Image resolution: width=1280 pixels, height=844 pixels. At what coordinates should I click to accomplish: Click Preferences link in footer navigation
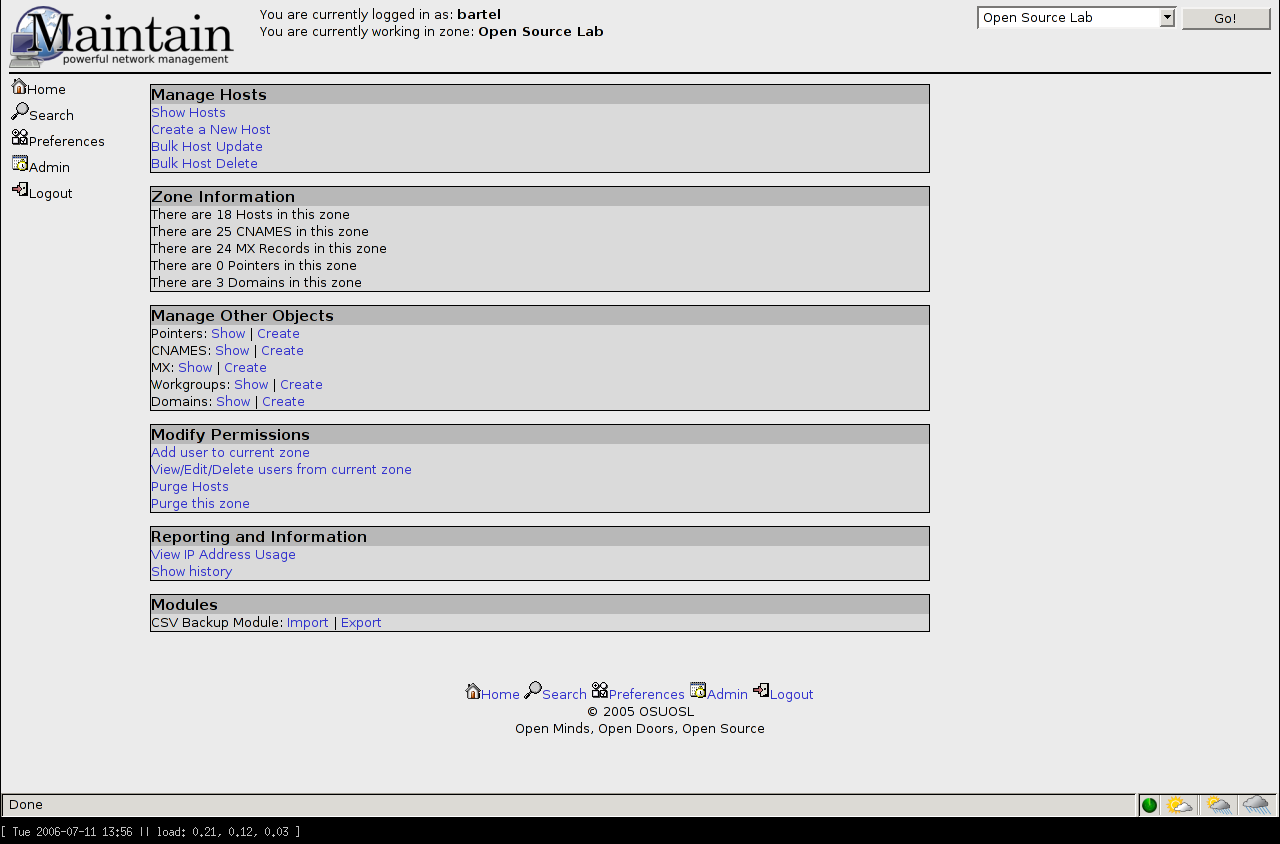646,695
